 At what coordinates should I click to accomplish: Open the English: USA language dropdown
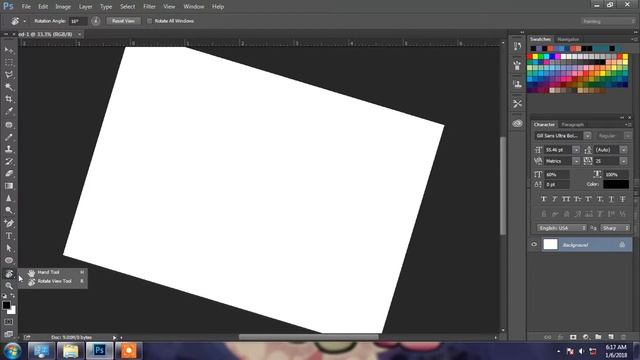pyautogui.click(x=562, y=228)
